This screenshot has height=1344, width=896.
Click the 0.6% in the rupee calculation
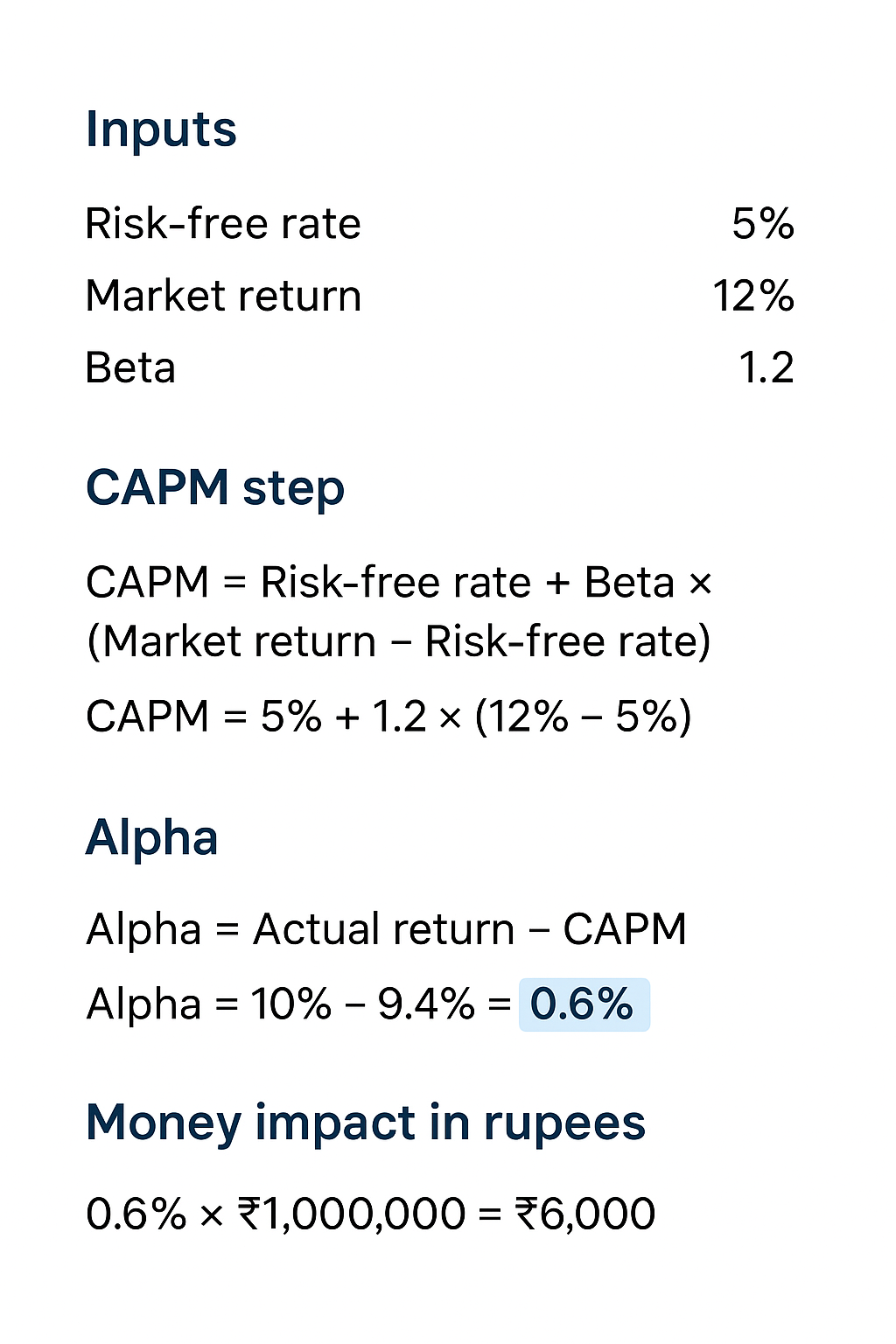[x=136, y=1214]
